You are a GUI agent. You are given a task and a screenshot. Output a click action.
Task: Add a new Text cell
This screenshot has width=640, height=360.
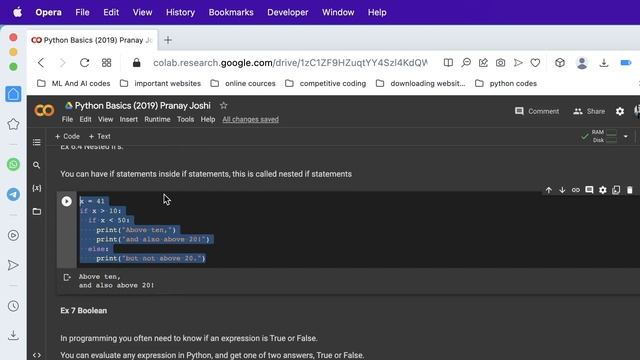click(100, 136)
